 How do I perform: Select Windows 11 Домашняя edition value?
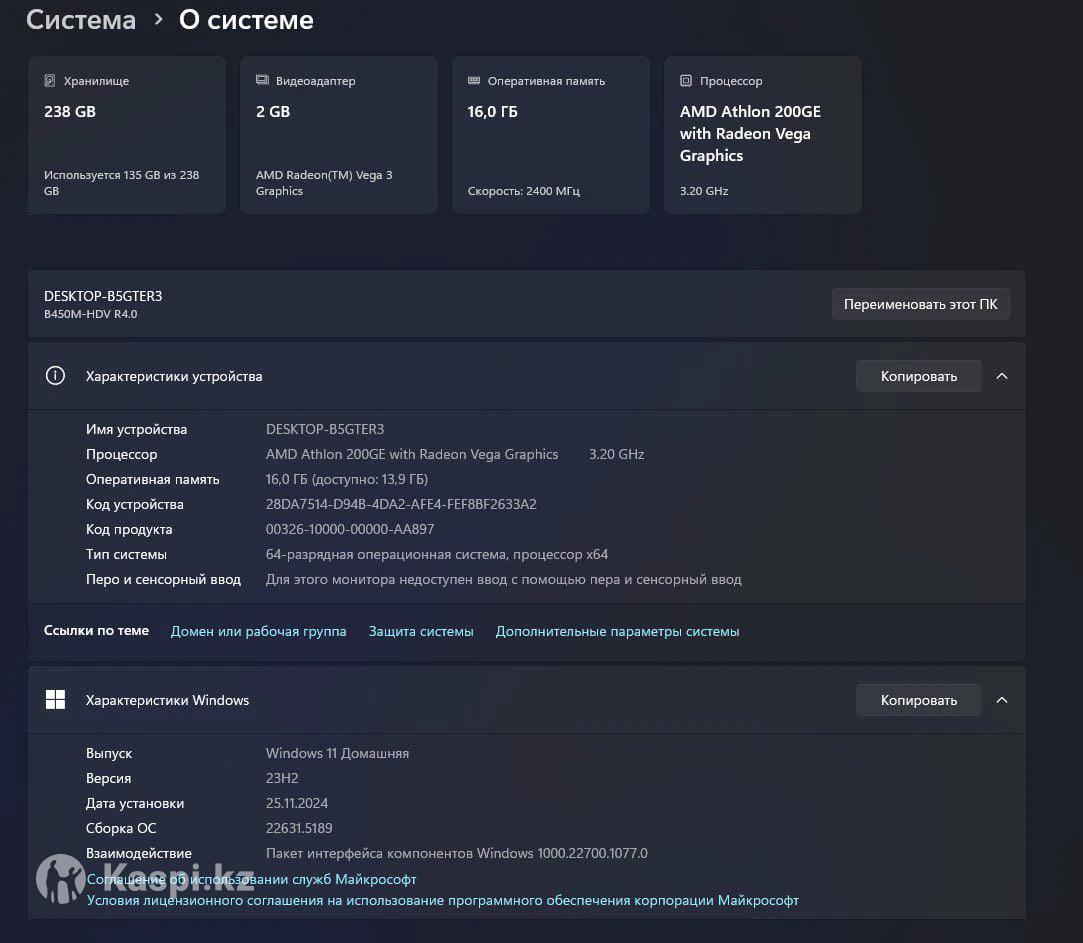point(337,753)
